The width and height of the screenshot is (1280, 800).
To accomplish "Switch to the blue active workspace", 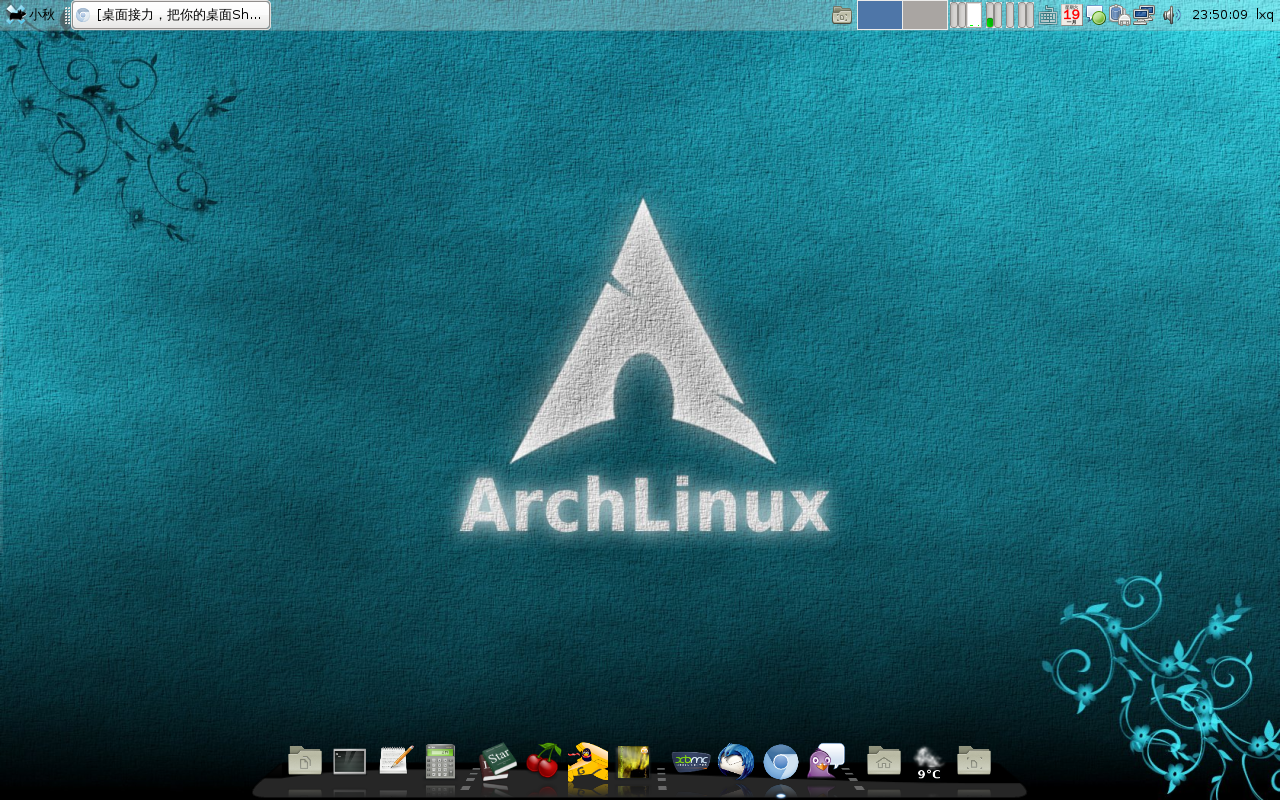I will point(880,15).
